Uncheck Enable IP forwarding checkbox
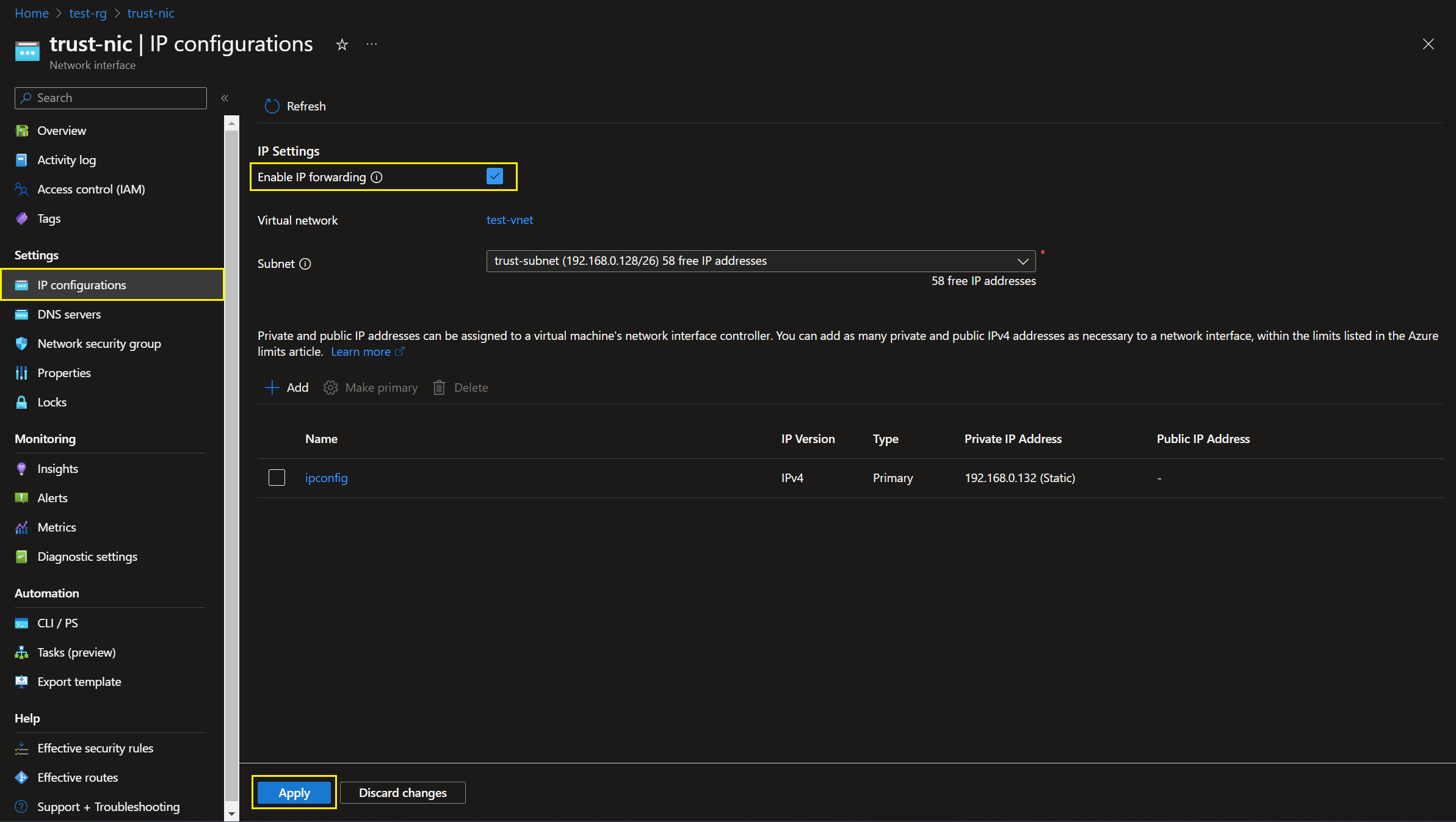1456x822 pixels. click(x=494, y=176)
